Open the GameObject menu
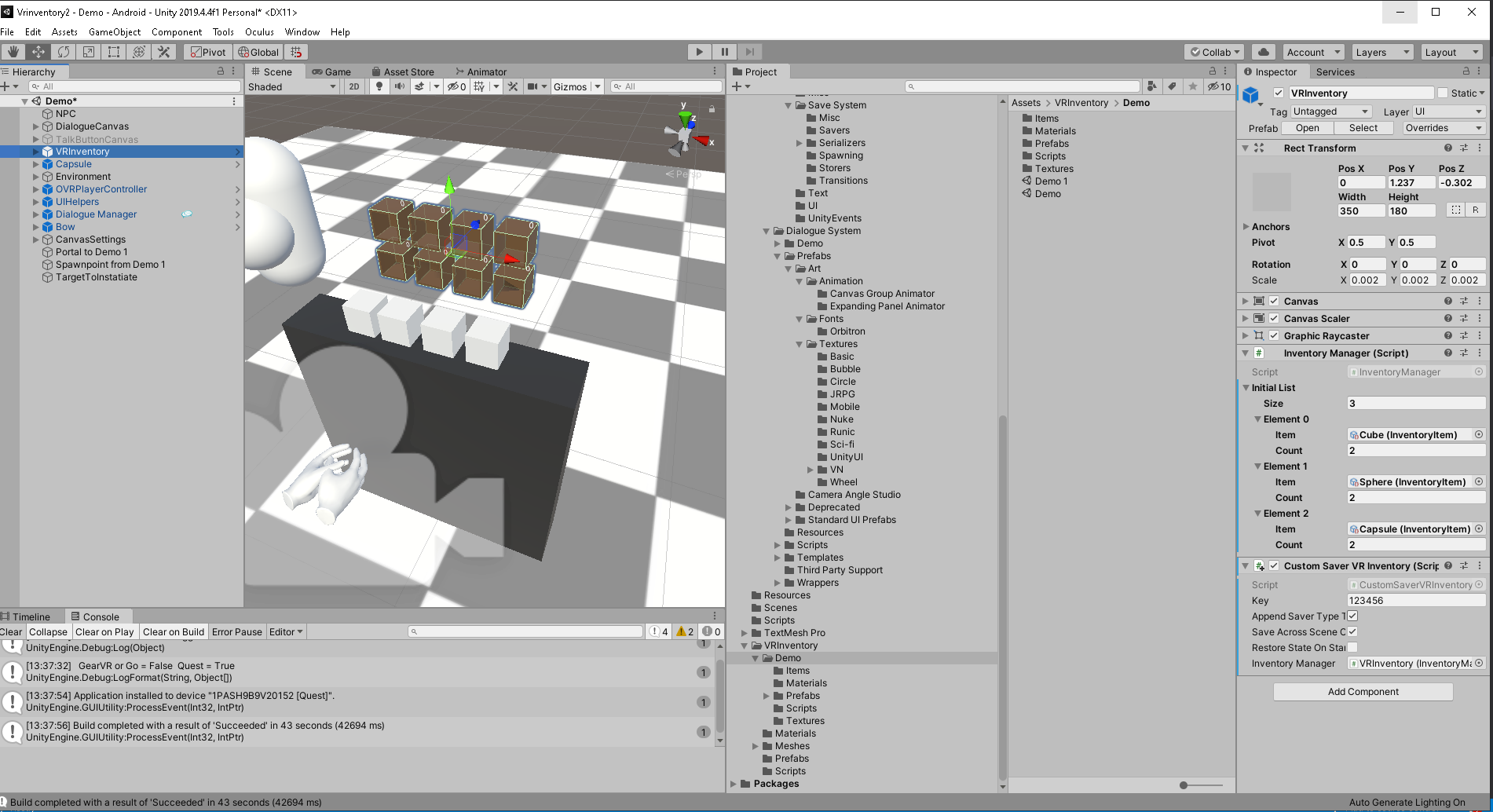This screenshot has width=1493, height=812. [x=115, y=32]
